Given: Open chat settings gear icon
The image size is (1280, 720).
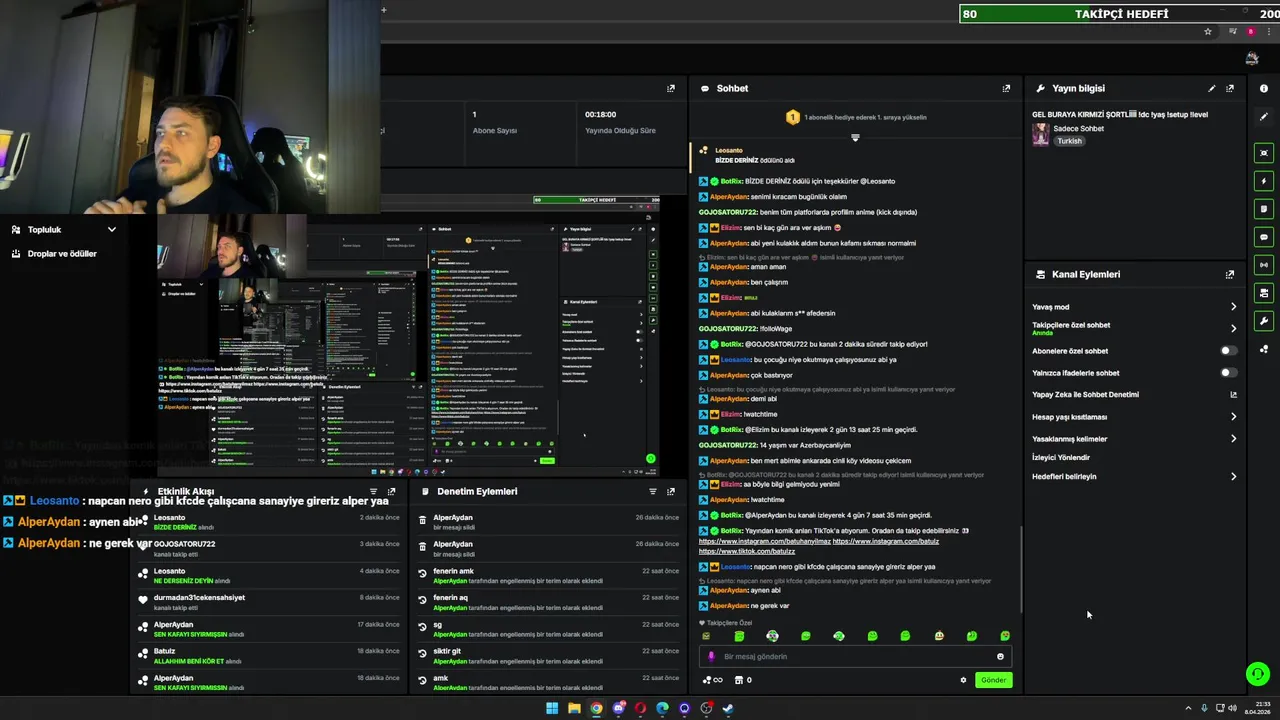Looking at the screenshot, I should [964, 680].
